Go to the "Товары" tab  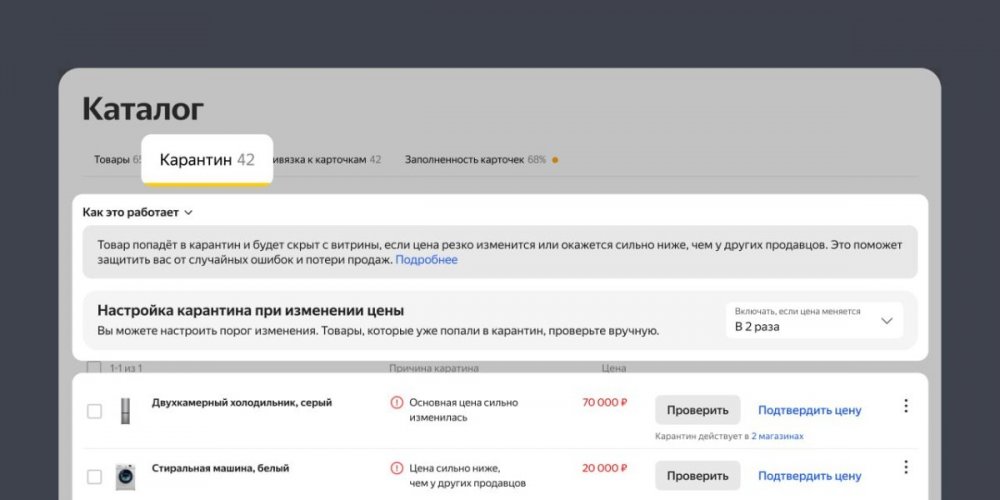pyautogui.click(x=112, y=160)
